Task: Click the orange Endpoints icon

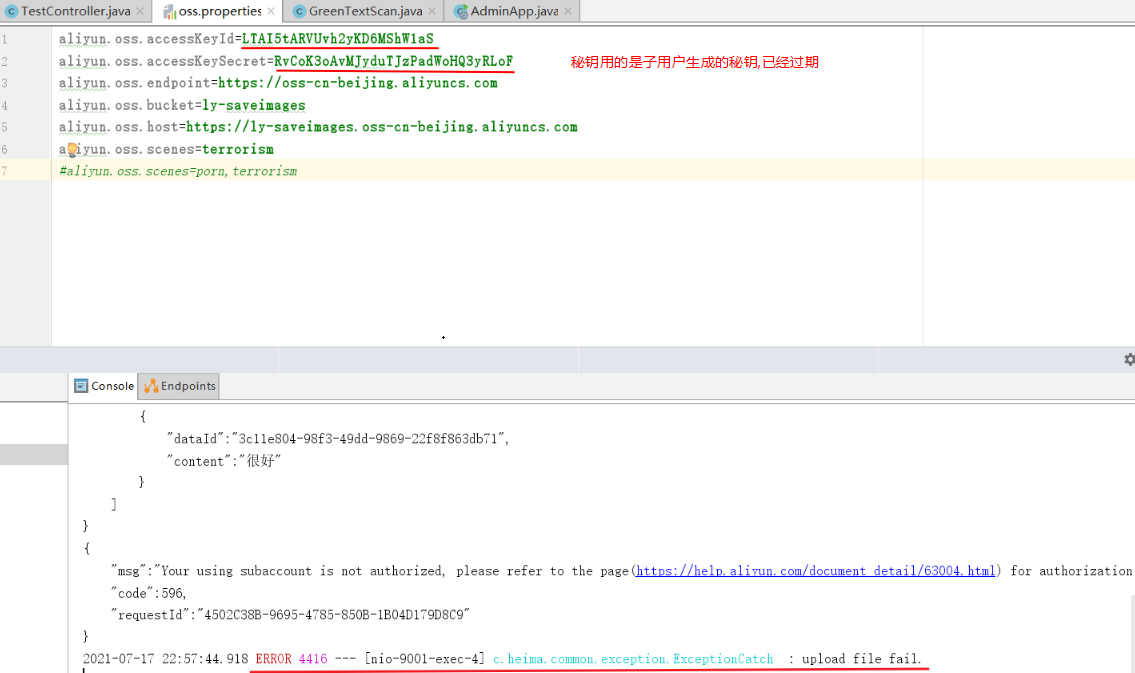Action: (150, 386)
